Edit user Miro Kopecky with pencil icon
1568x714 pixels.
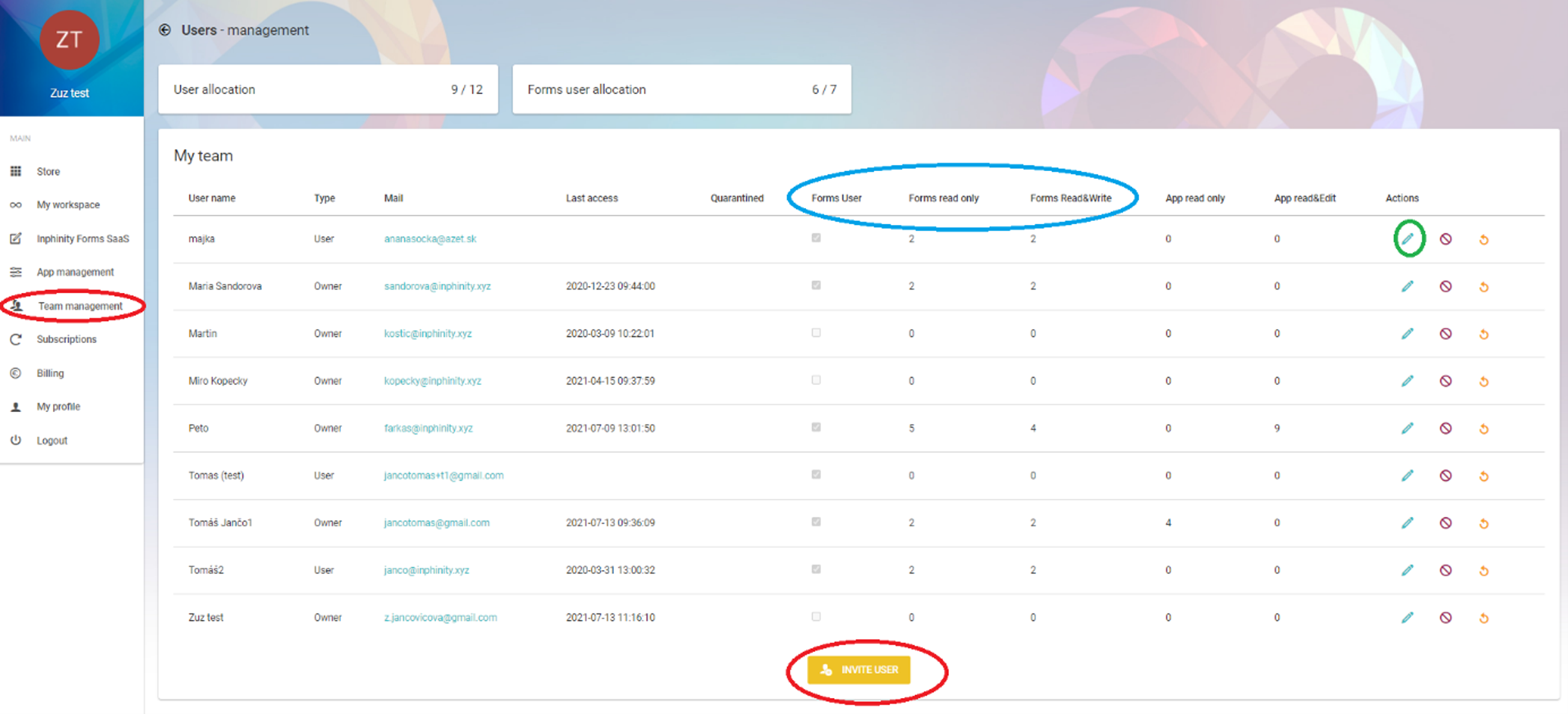click(1408, 381)
